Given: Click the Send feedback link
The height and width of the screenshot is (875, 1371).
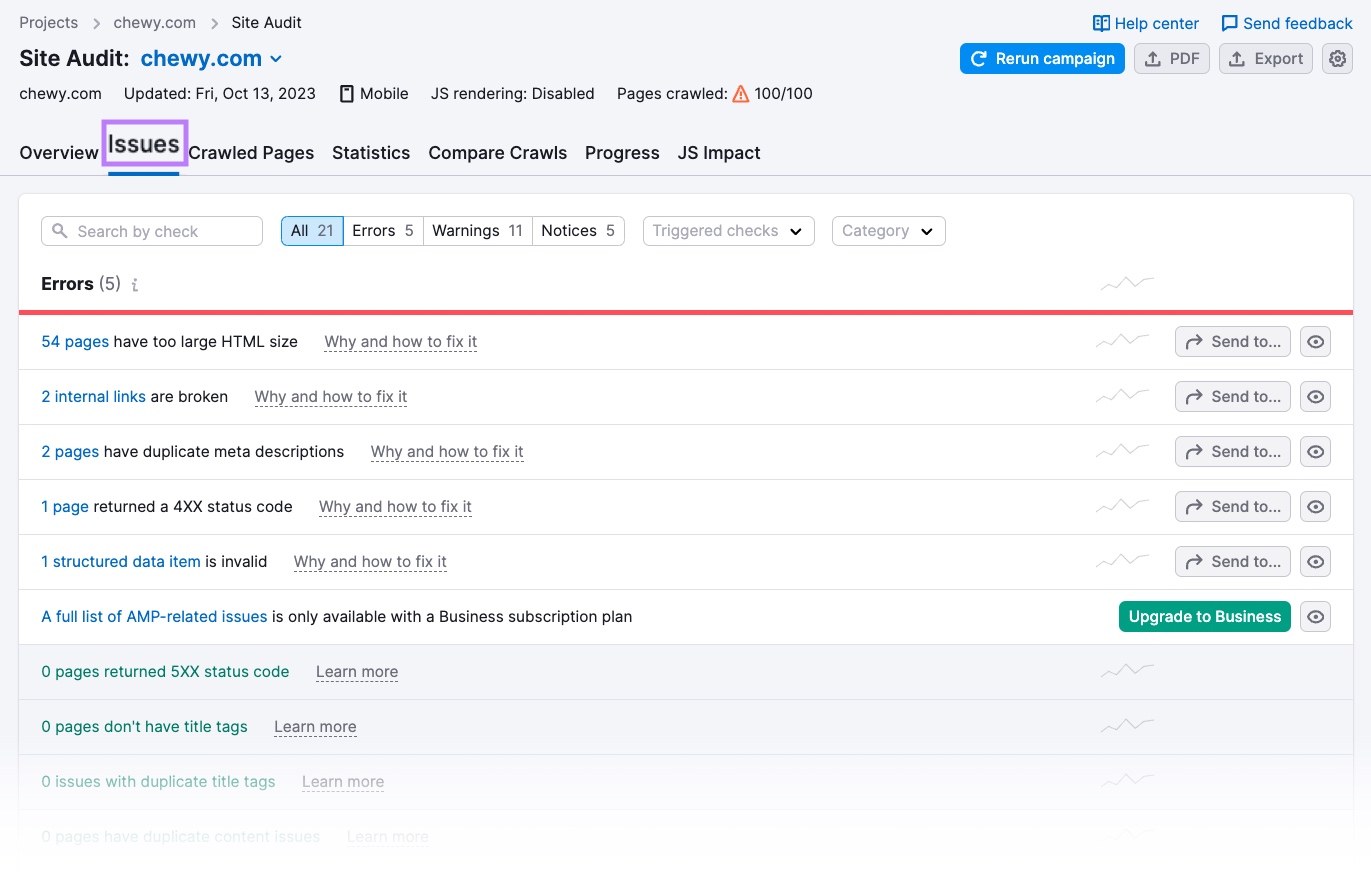Looking at the screenshot, I should (1287, 23).
